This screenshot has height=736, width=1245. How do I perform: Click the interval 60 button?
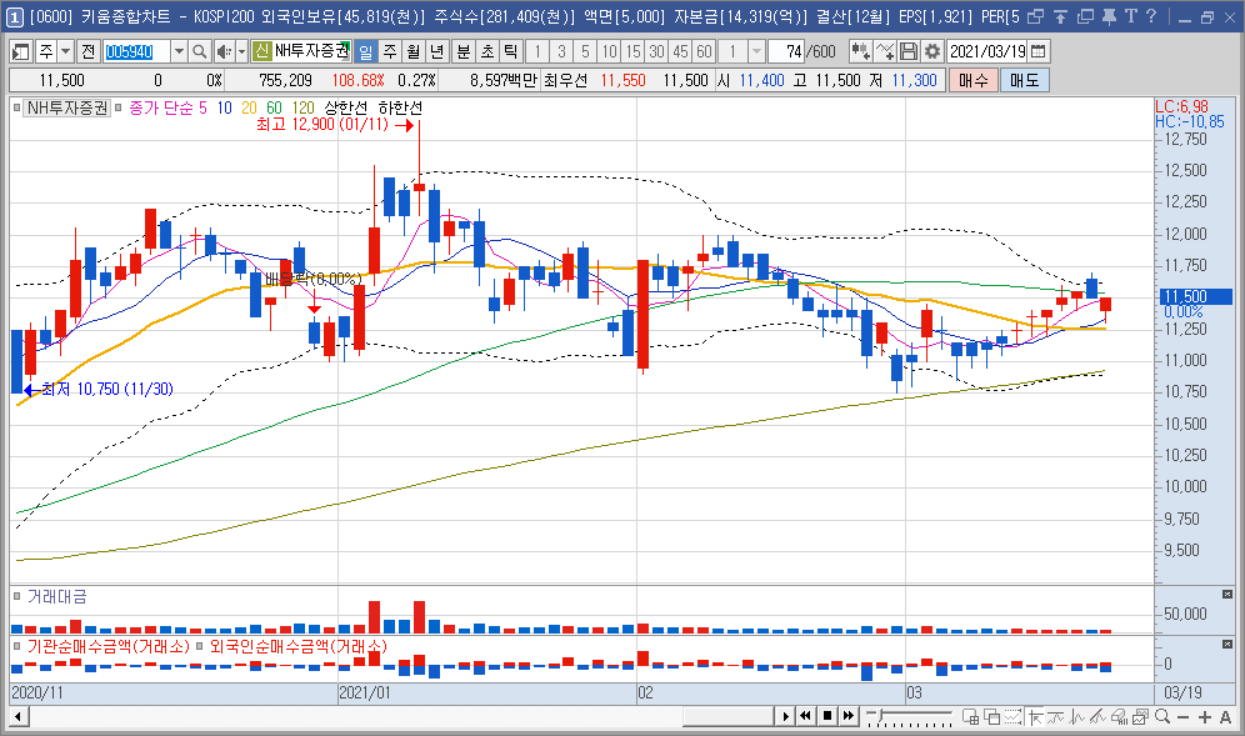[704, 51]
